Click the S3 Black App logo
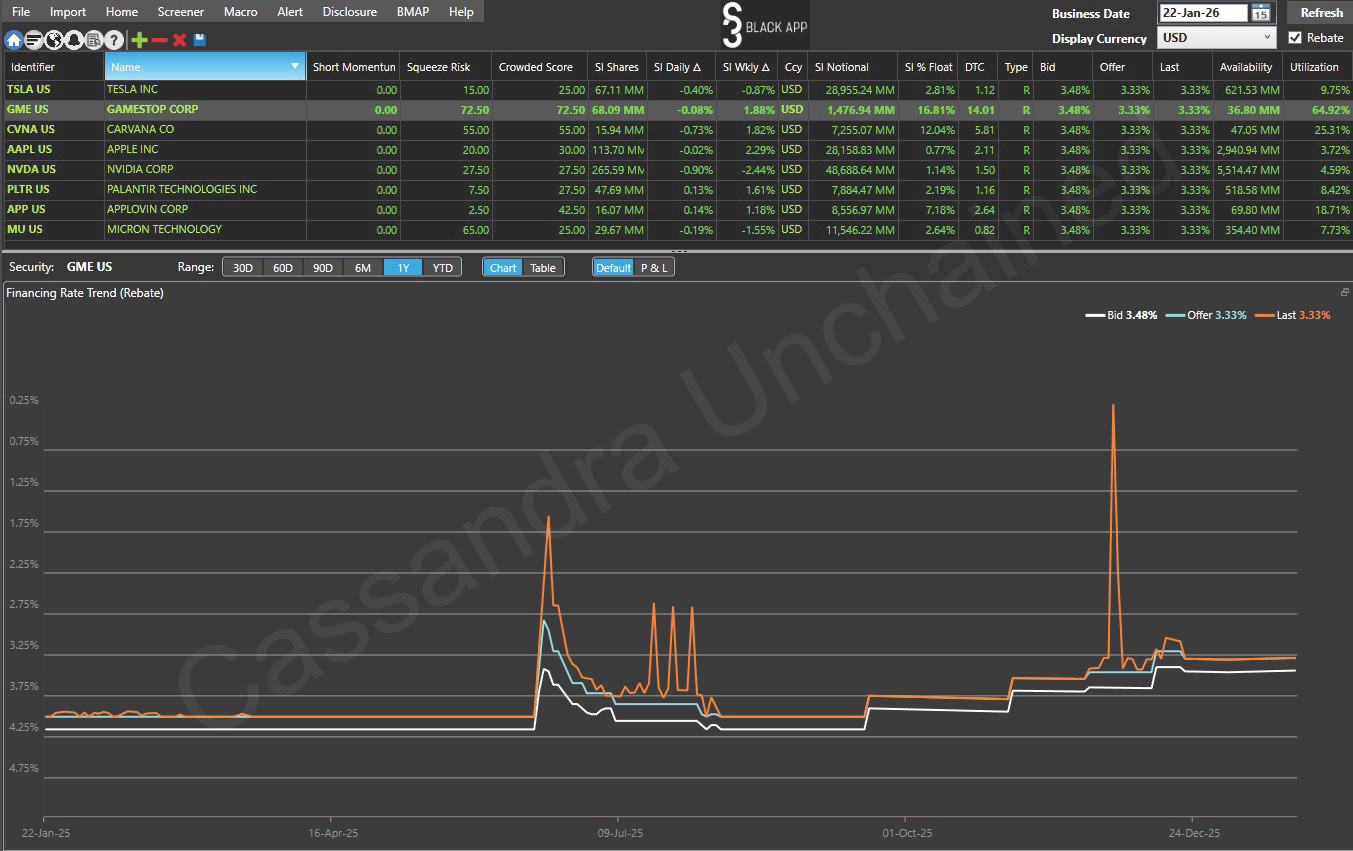Viewport: 1353px width, 851px height. pyautogui.click(x=764, y=25)
